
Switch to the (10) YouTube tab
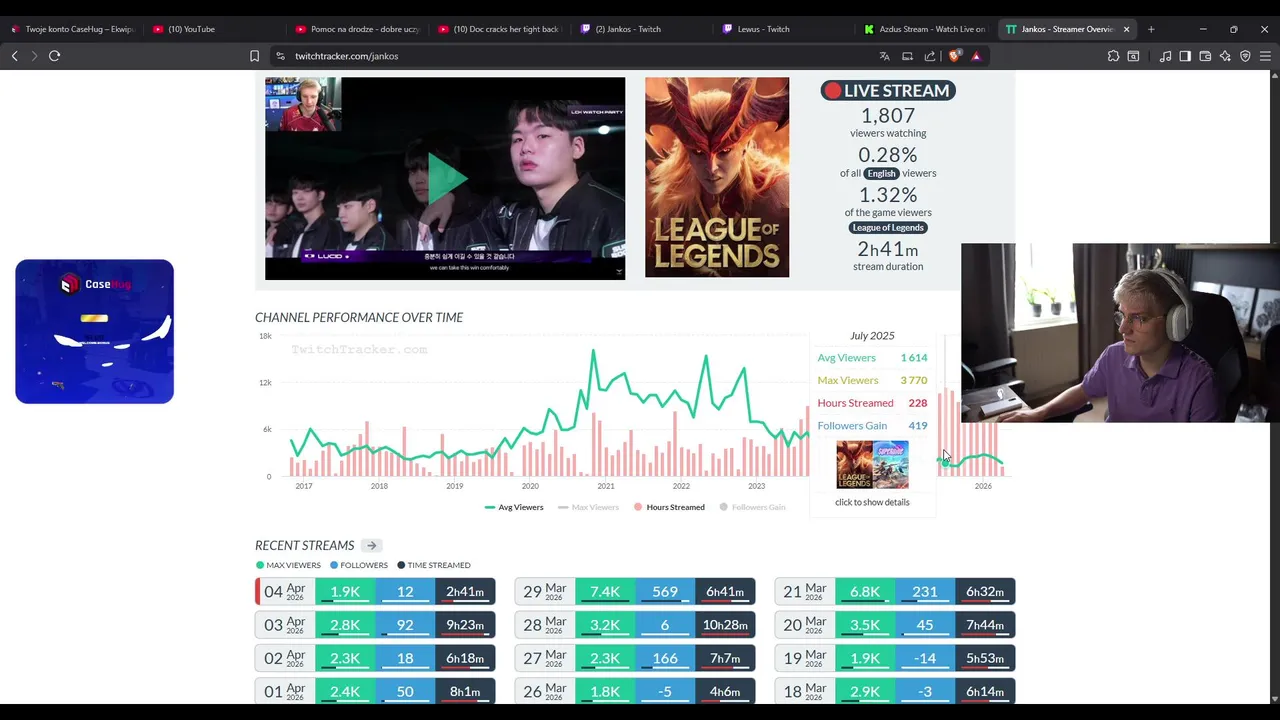[x=212, y=29]
